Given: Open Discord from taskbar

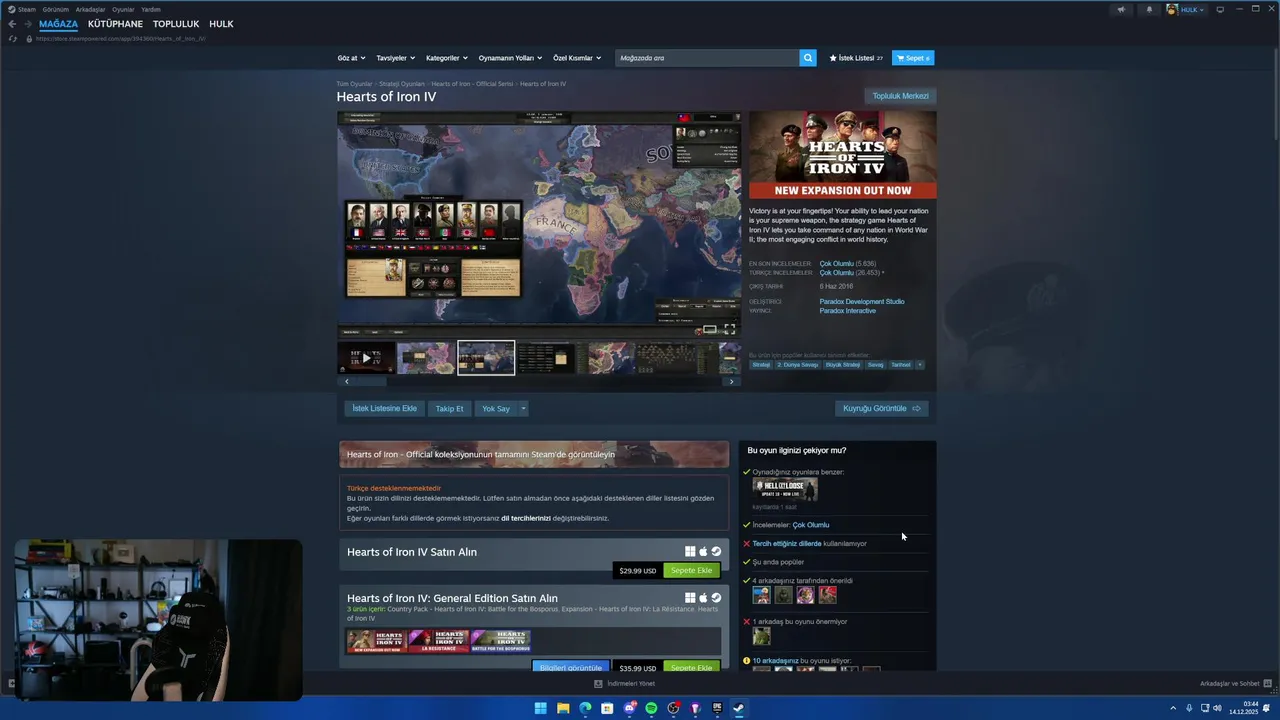Looking at the screenshot, I should coord(629,708).
